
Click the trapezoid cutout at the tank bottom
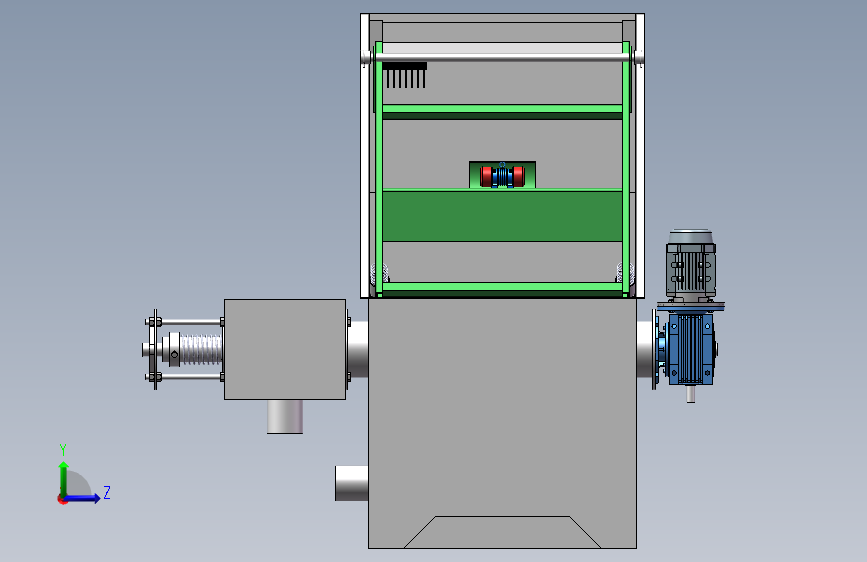pyautogui.click(x=502, y=532)
